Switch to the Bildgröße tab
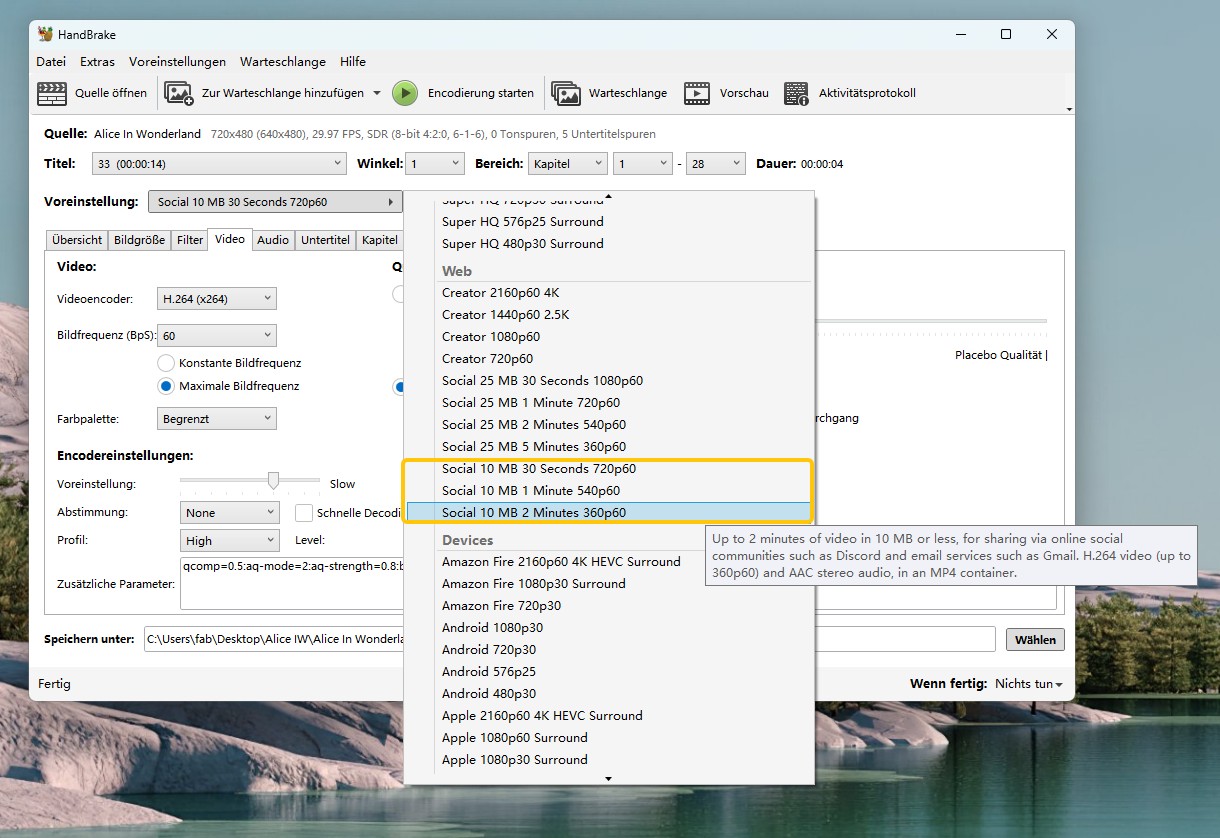This screenshot has height=838, width=1220. pos(139,240)
